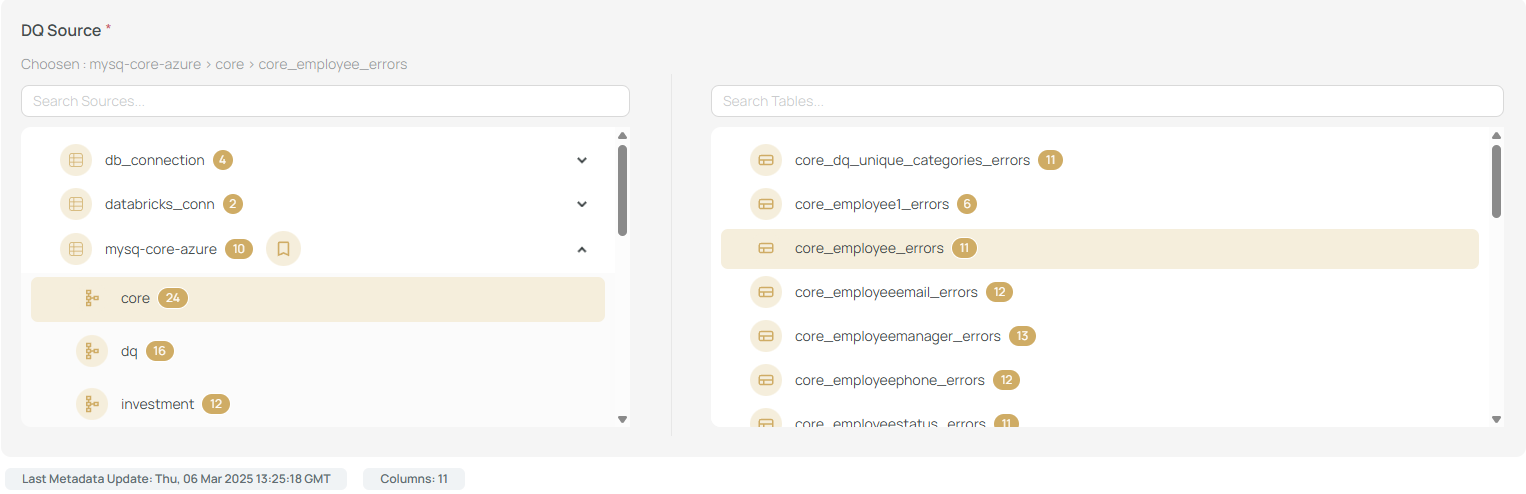Click the investment schema icon
This screenshot has height=494, width=1526.
point(92,404)
